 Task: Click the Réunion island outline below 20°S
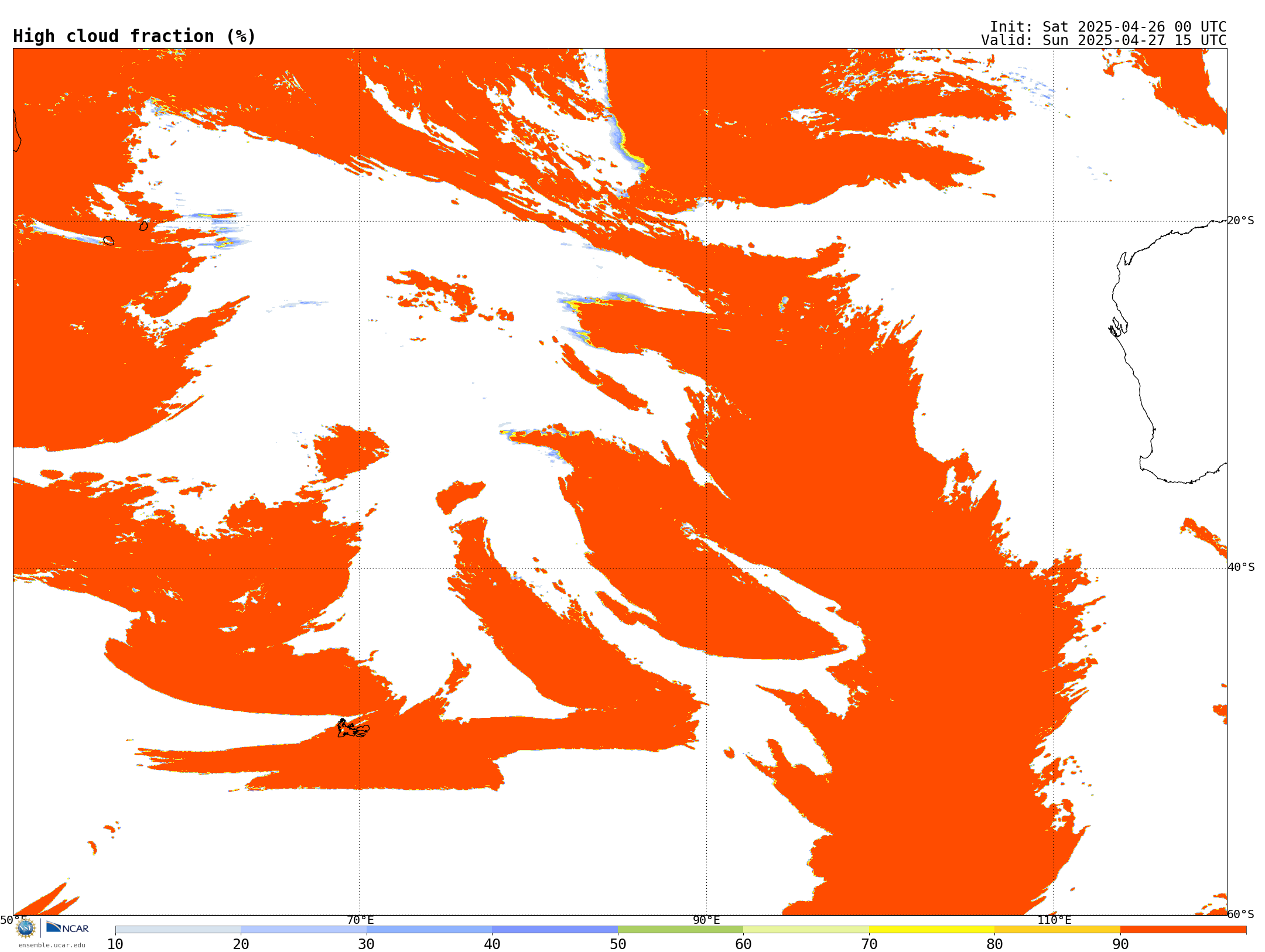click(108, 241)
